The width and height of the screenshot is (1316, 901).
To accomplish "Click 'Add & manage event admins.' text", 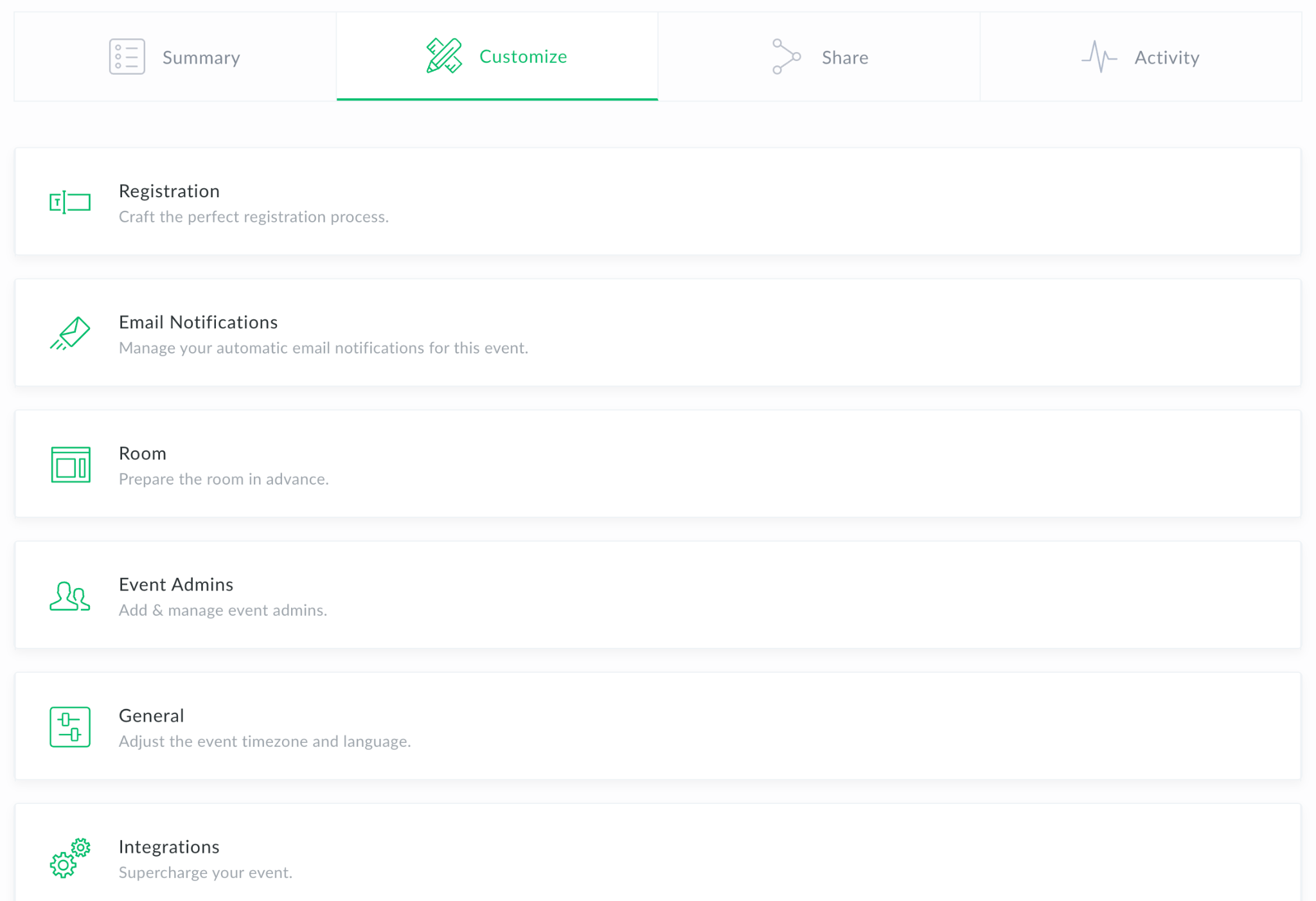I will point(223,610).
